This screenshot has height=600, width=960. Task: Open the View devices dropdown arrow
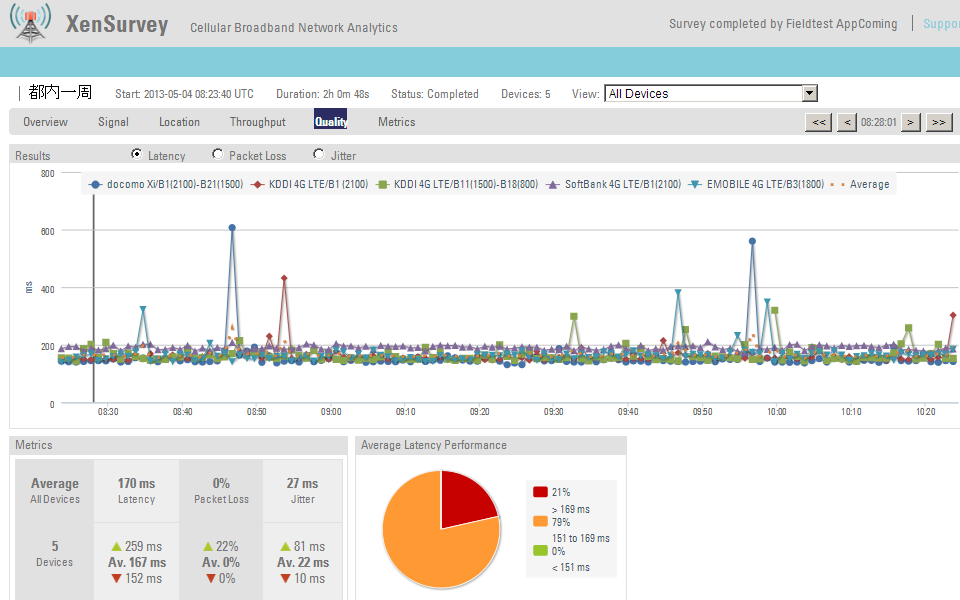pos(809,93)
